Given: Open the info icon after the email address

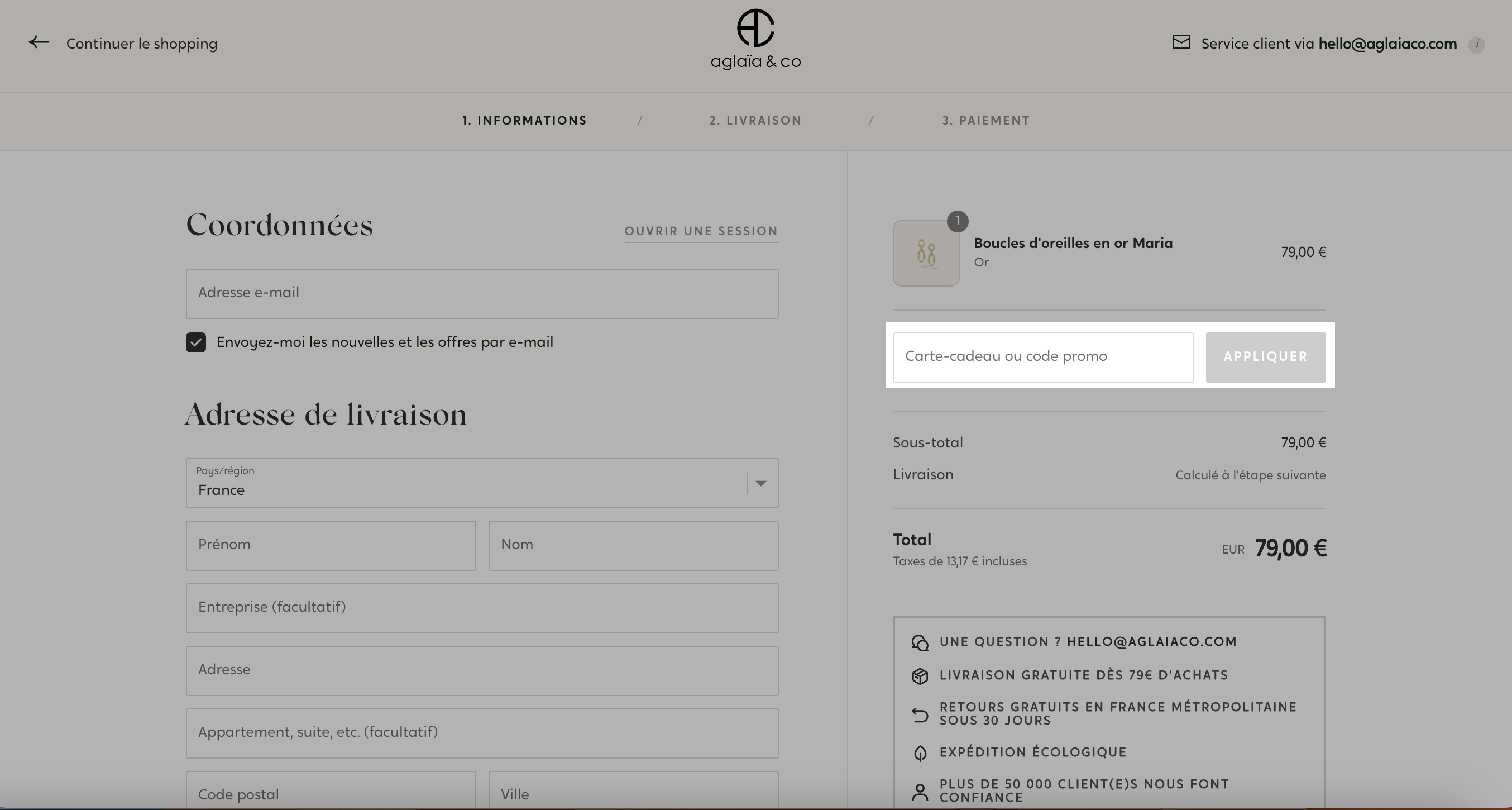Looking at the screenshot, I should click(x=1477, y=44).
